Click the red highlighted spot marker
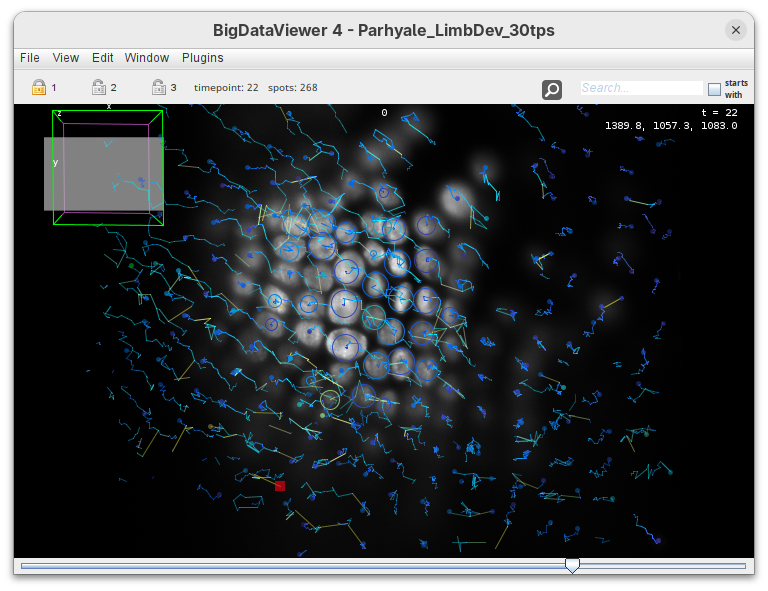 coord(280,486)
